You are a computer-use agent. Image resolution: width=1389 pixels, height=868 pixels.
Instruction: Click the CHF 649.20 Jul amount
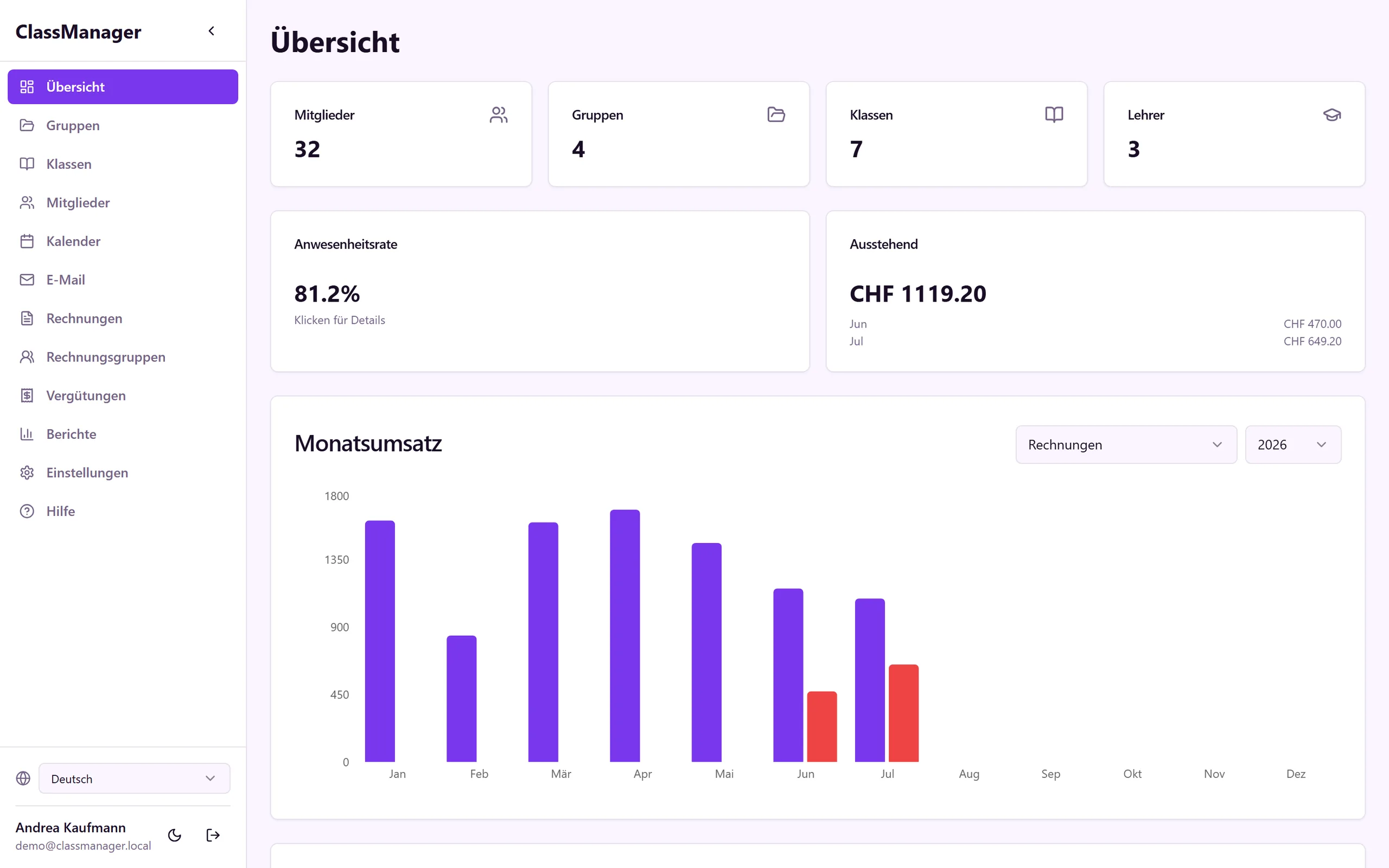click(x=1312, y=341)
